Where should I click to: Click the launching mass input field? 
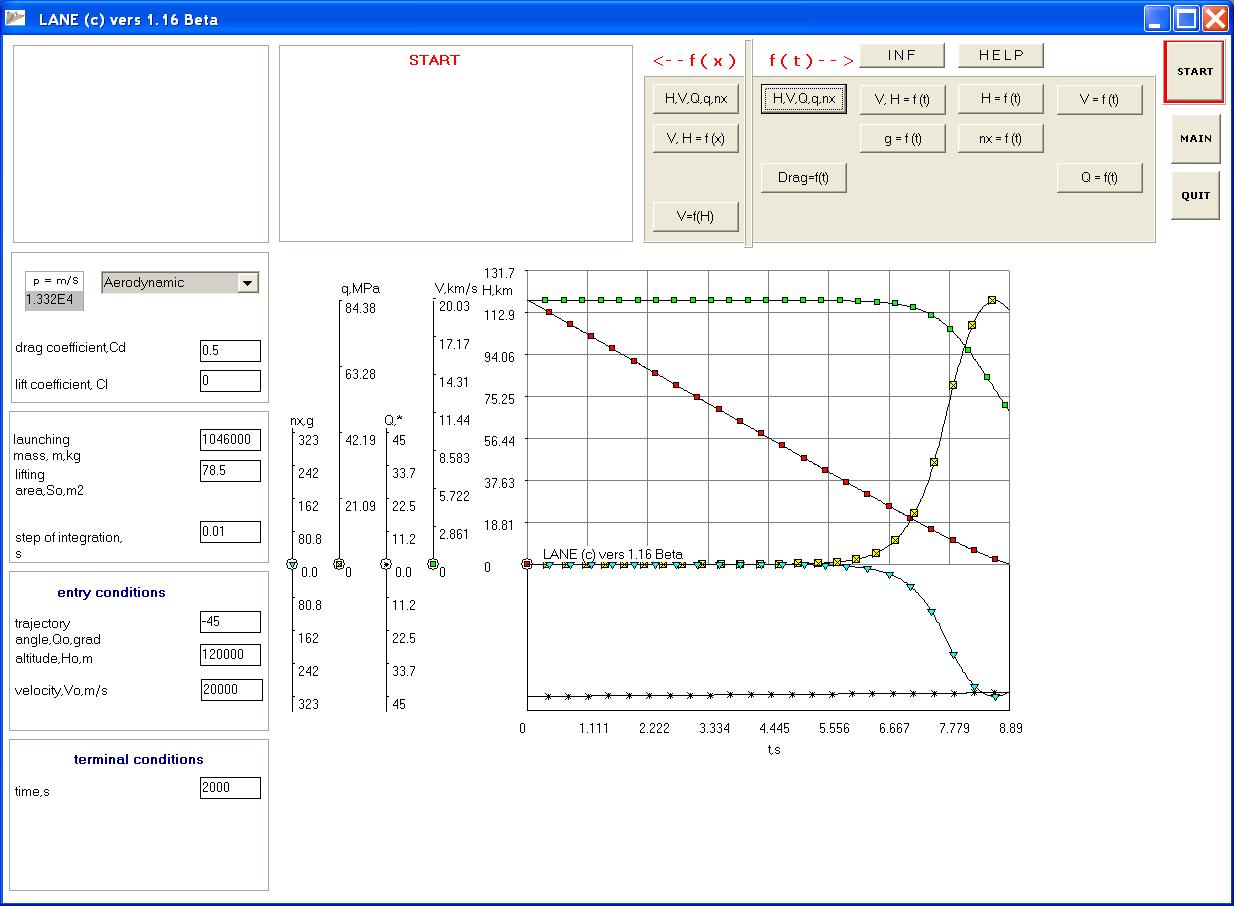point(230,440)
